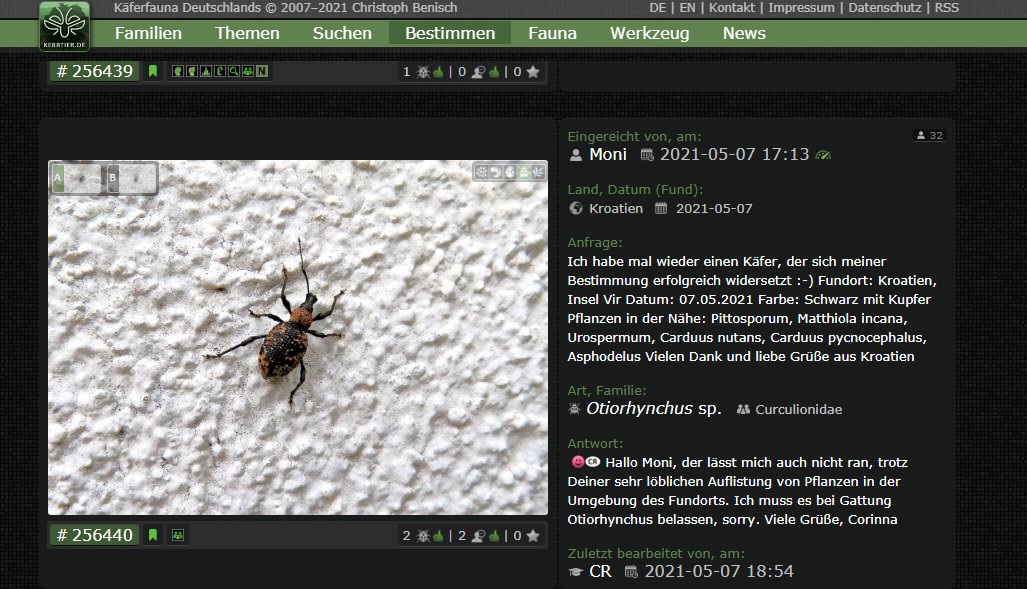Click the group icon next to bookmark of #256440
The width and height of the screenshot is (1027, 589).
[178, 535]
